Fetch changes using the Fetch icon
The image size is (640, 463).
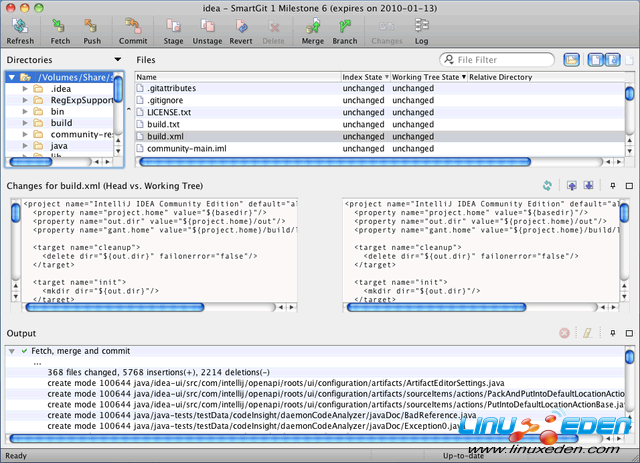click(x=59, y=26)
